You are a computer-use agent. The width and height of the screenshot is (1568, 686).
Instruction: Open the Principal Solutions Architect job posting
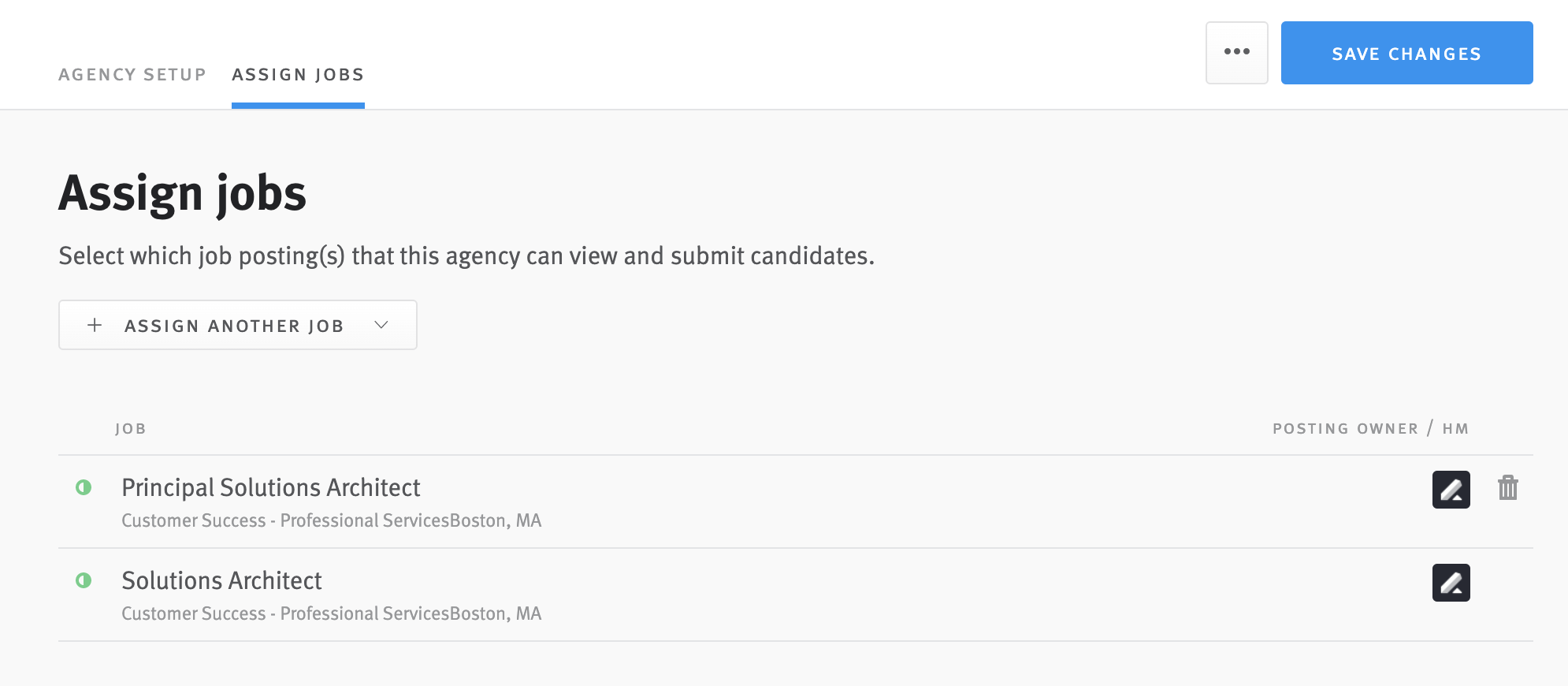tap(271, 487)
